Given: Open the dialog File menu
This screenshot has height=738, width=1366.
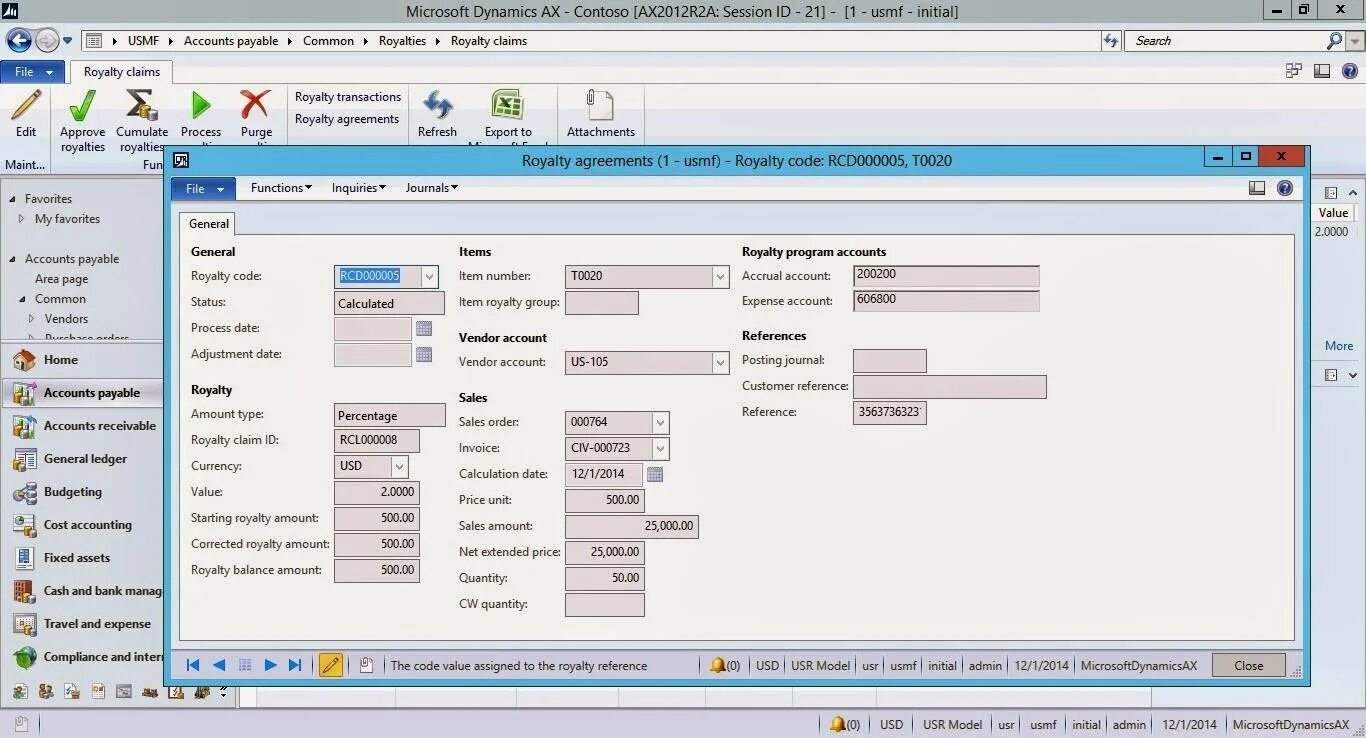Looking at the screenshot, I should click(204, 188).
